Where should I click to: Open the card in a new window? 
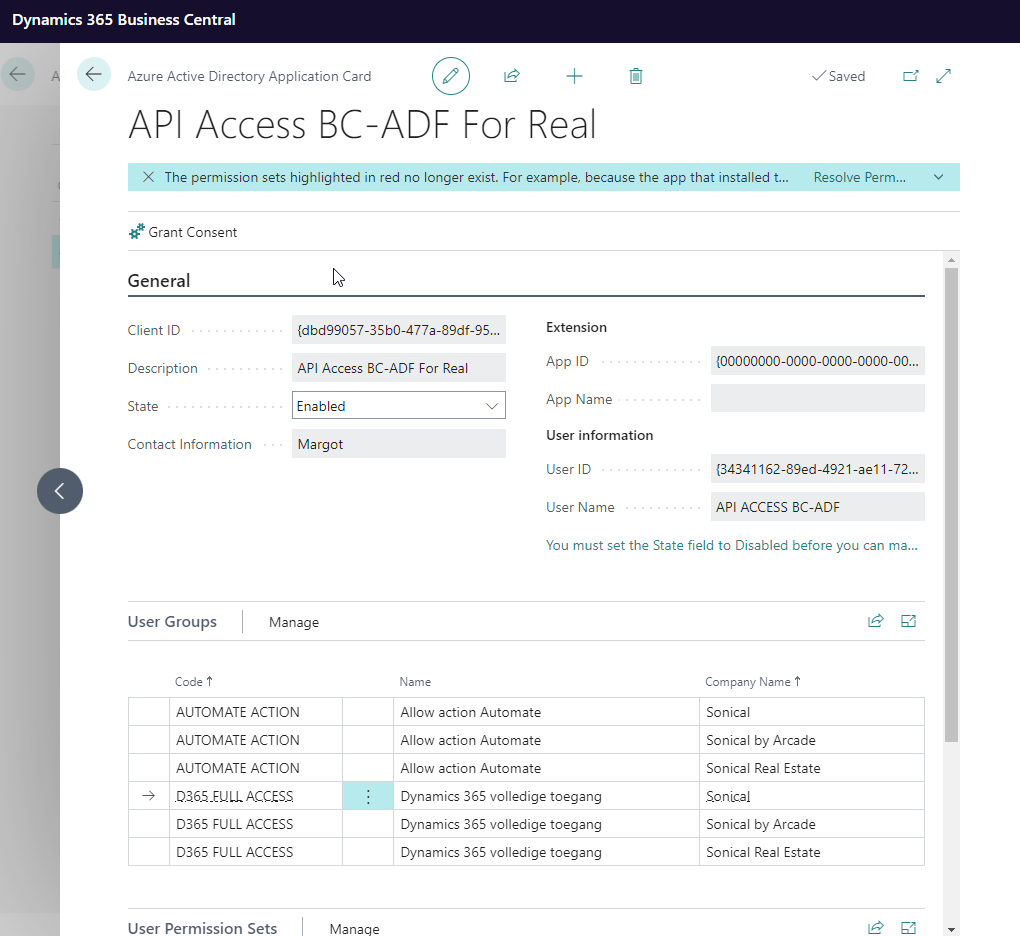point(911,76)
